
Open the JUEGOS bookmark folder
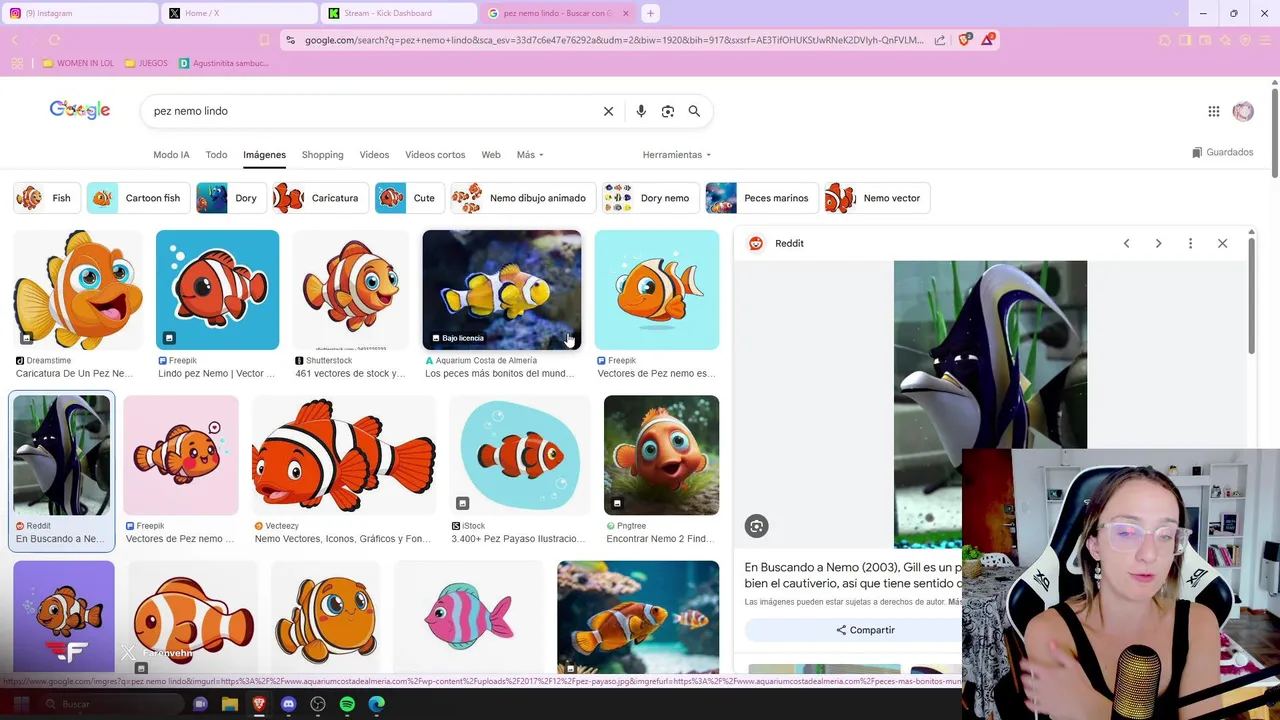146,63
